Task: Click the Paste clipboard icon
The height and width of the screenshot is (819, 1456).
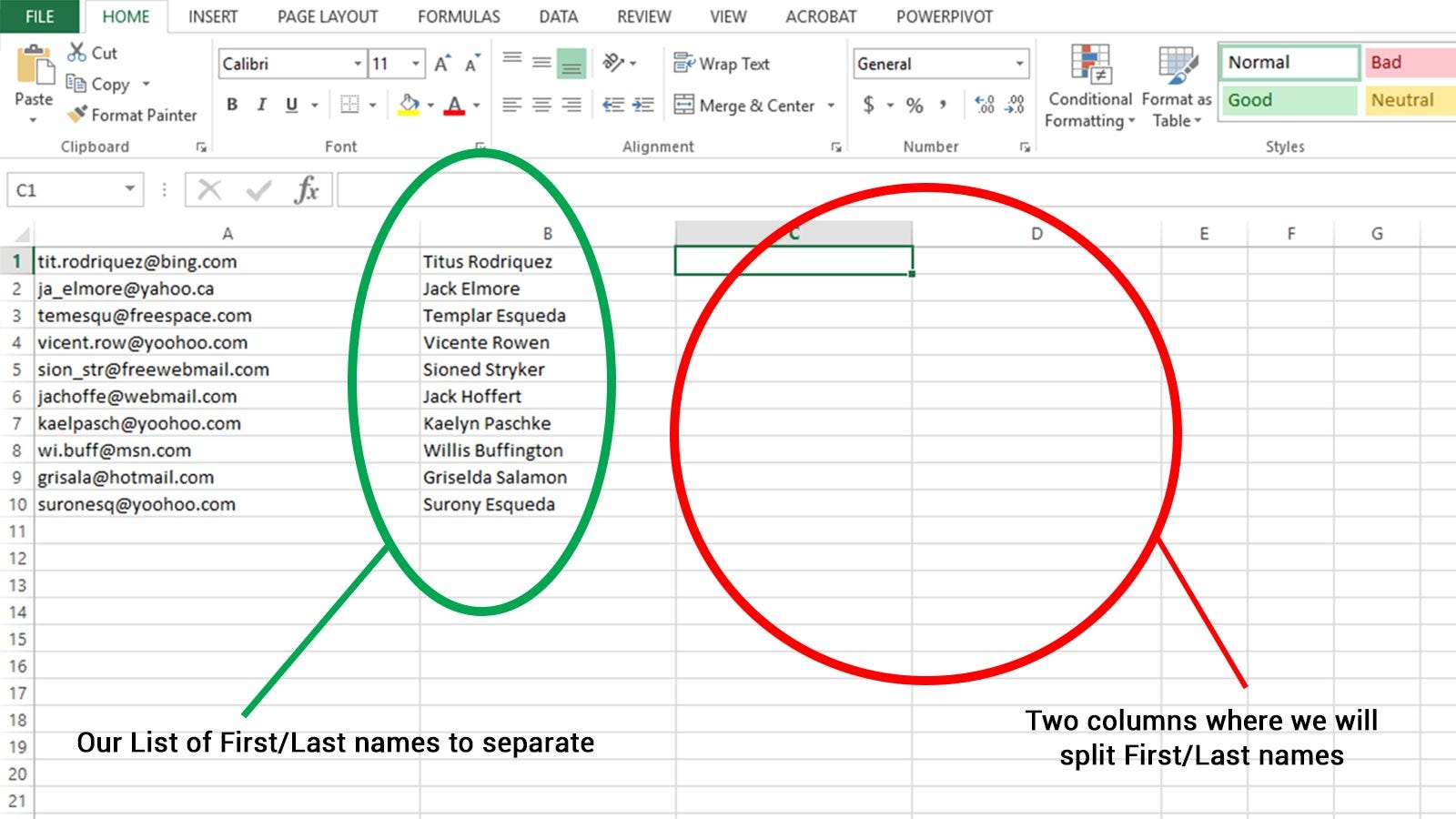Action: click(x=35, y=65)
